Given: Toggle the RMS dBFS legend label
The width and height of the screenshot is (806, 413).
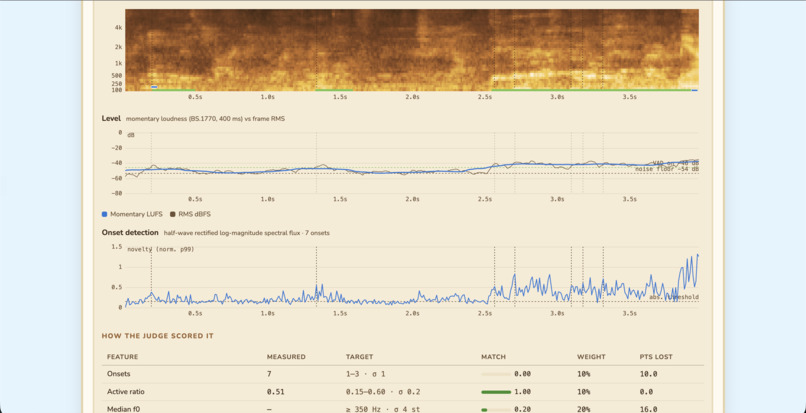Looking at the screenshot, I should coord(194,214).
